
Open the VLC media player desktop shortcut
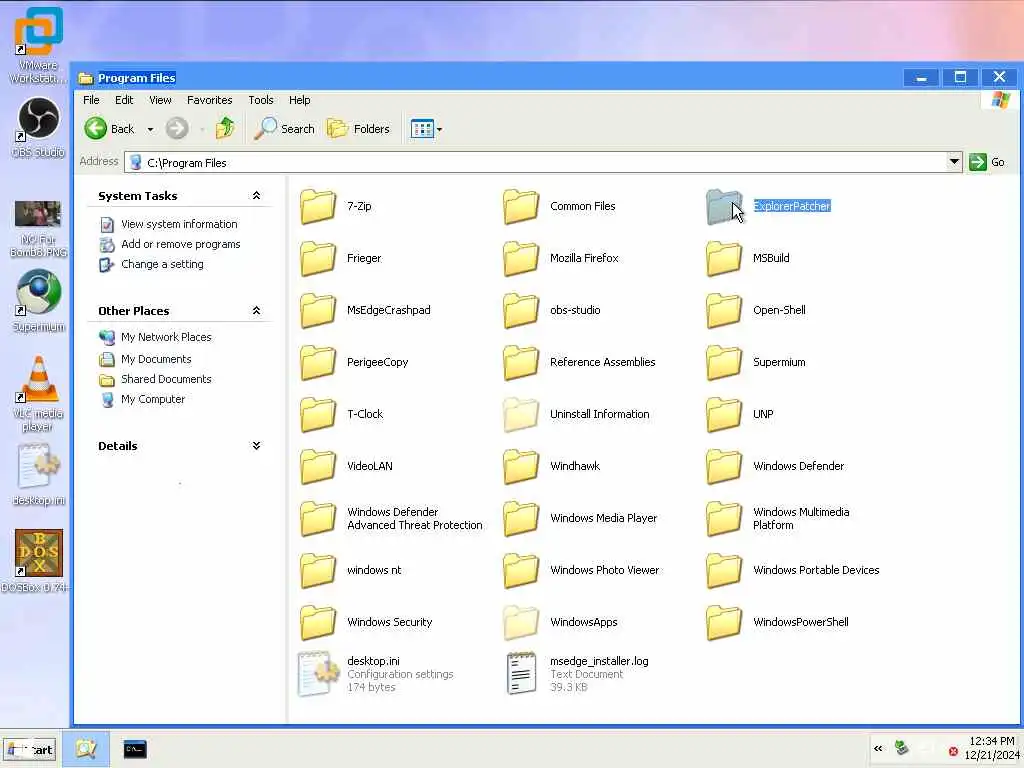pyautogui.click(x=38, y=394)
